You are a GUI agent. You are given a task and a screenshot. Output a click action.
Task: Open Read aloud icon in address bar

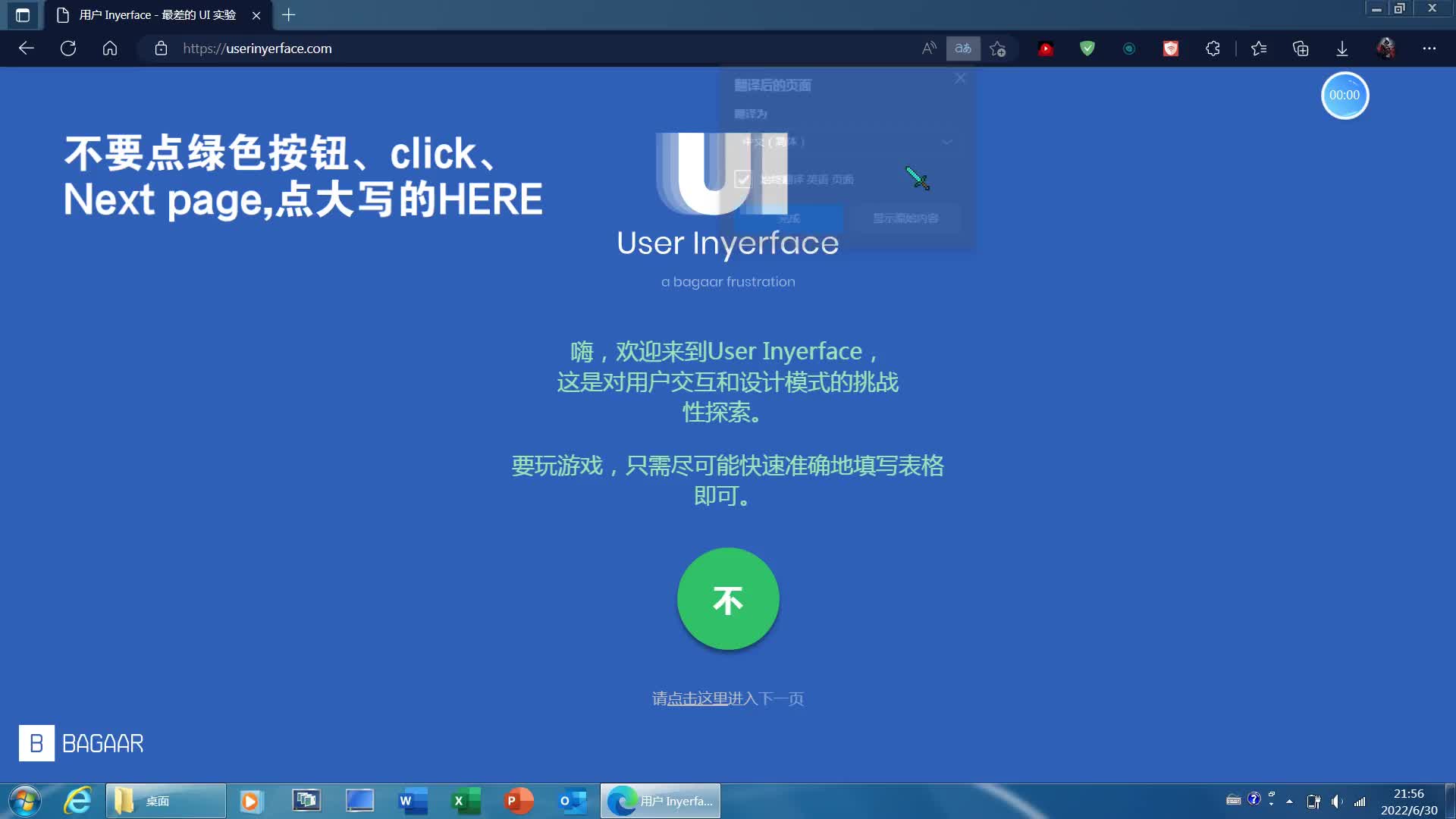[929, 49]
